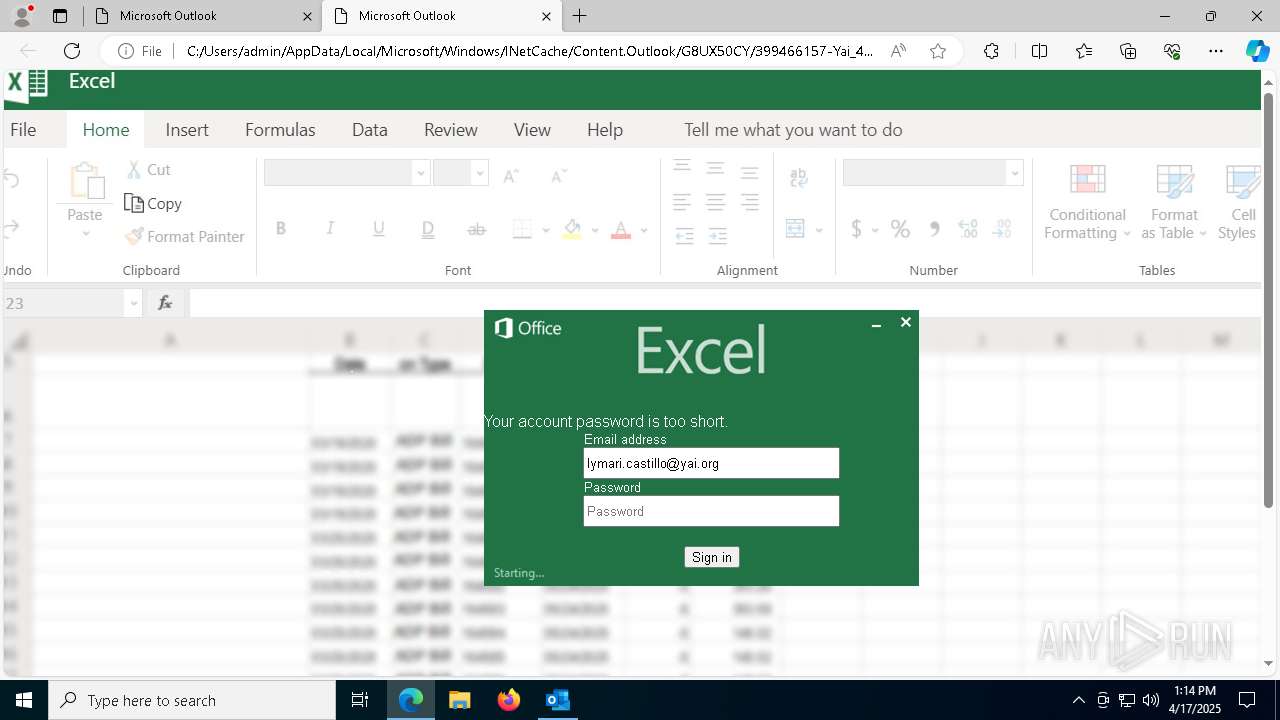The height and width of the screenshot is (720, 1280).
Task: Click the Decrease Decimal icon
Action: (x=1003, y=229)
